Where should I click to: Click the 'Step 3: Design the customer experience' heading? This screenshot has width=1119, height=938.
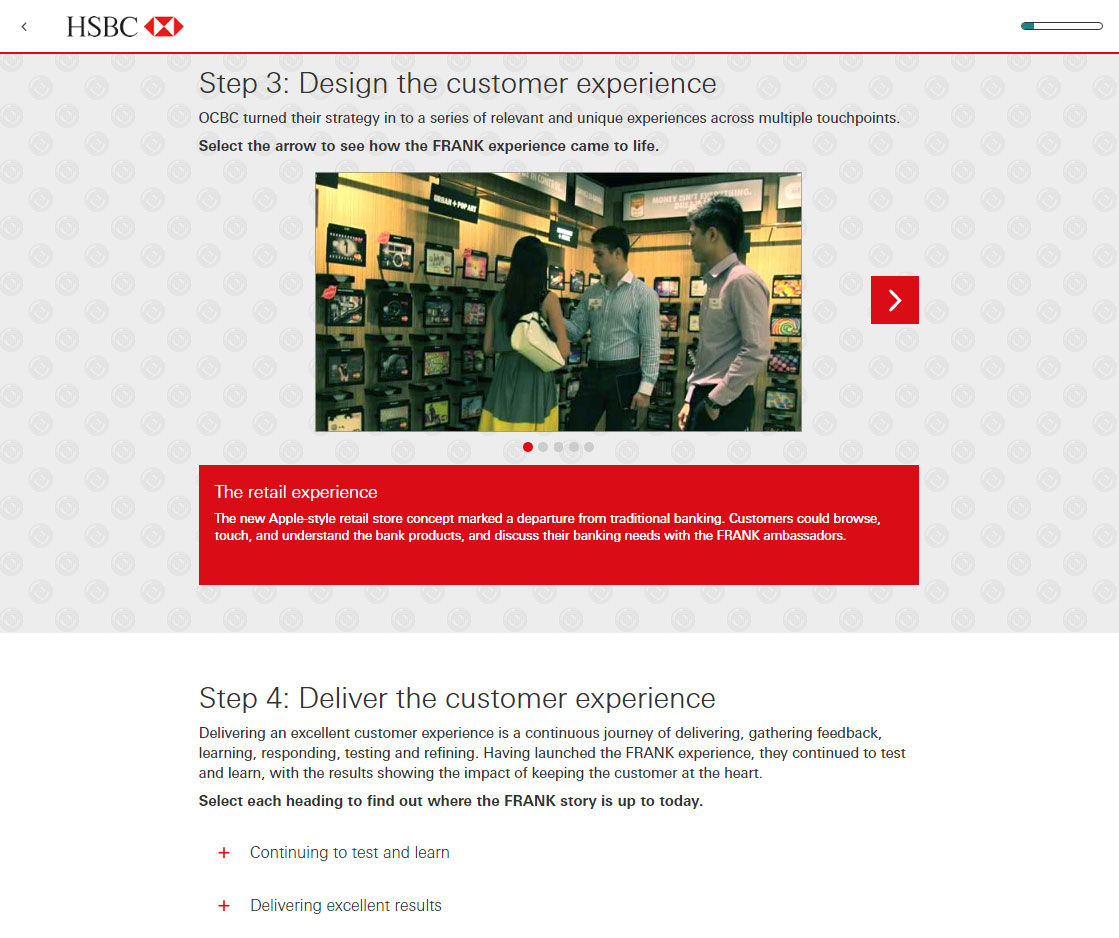[x=457, y=83]
